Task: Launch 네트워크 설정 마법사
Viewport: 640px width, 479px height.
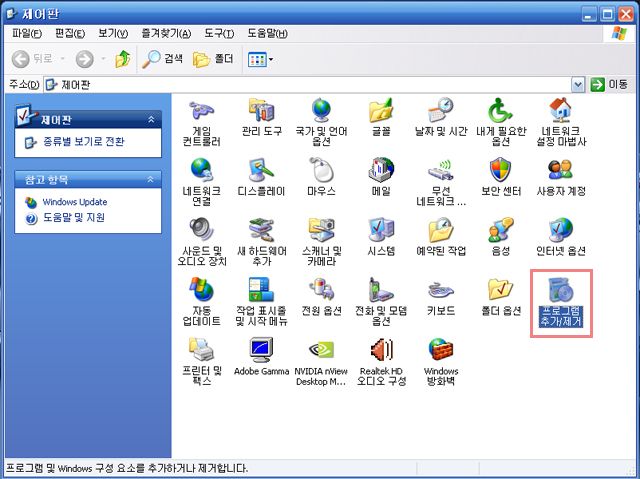Action: coord(561,122)
